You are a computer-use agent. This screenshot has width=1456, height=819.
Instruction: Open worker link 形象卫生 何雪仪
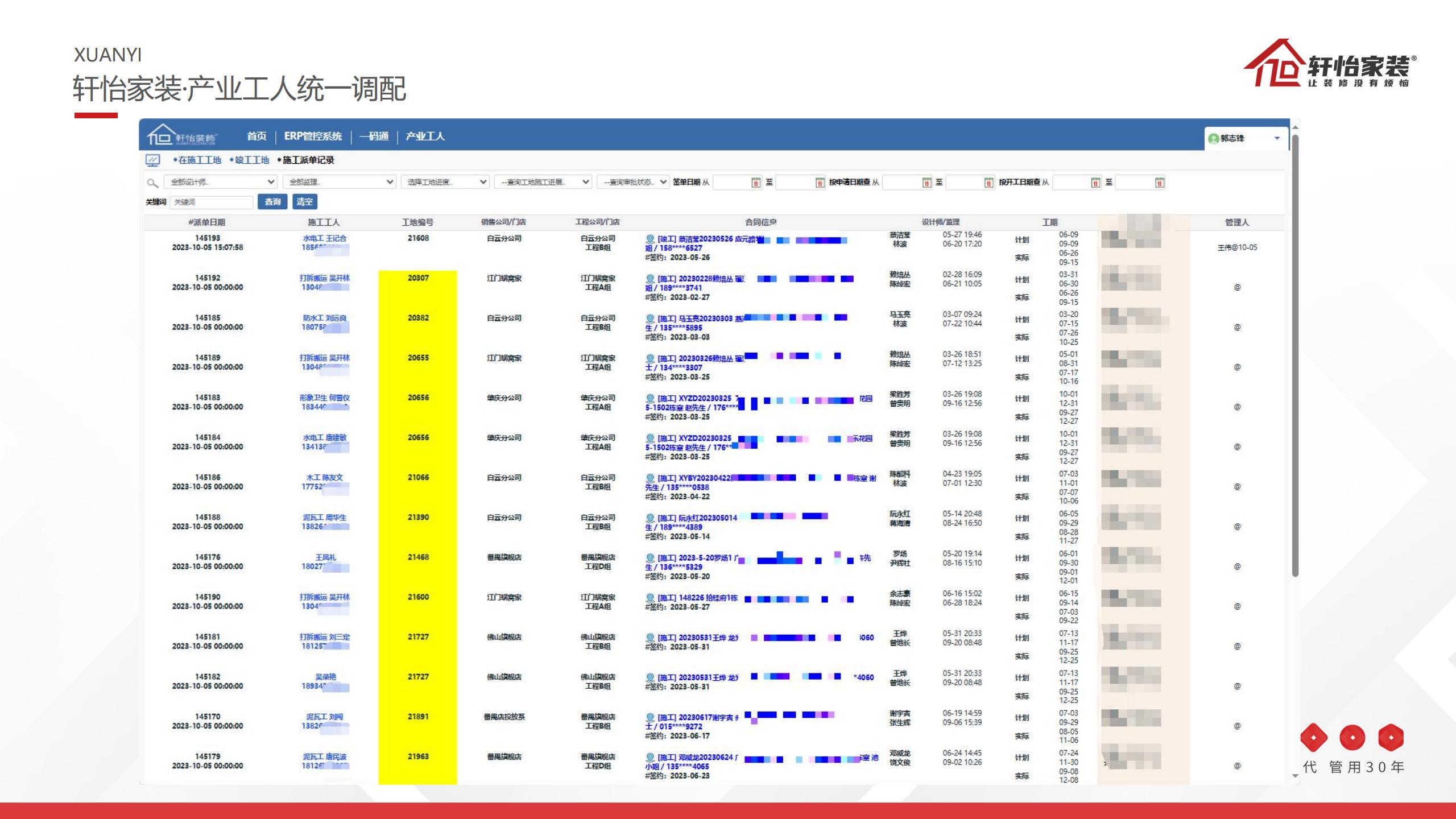(x=324, y=398)
